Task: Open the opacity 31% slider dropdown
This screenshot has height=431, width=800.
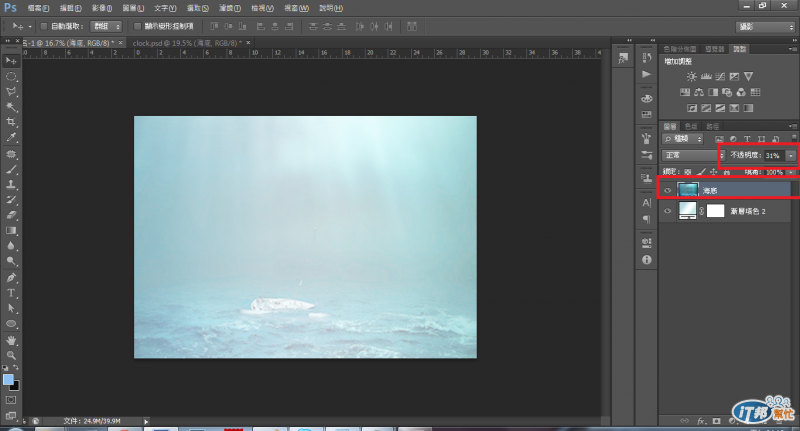Action: tap(791, 155)
